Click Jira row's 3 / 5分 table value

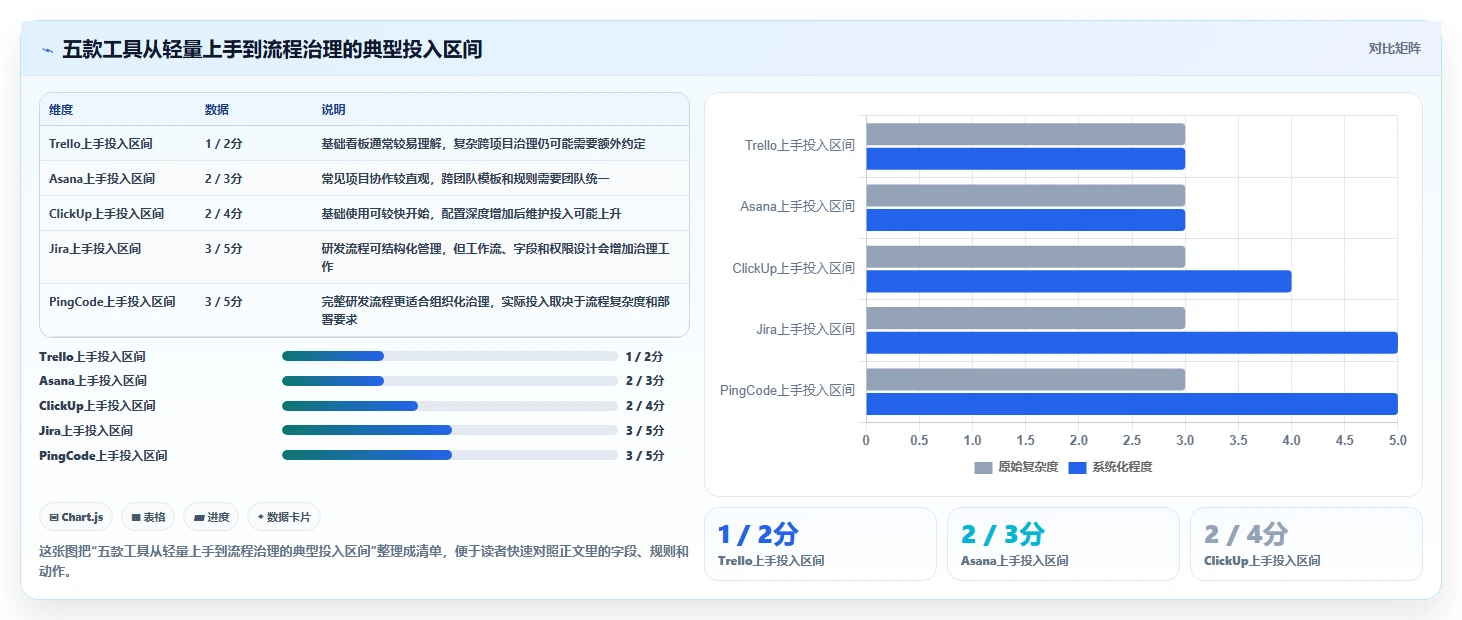223,248
